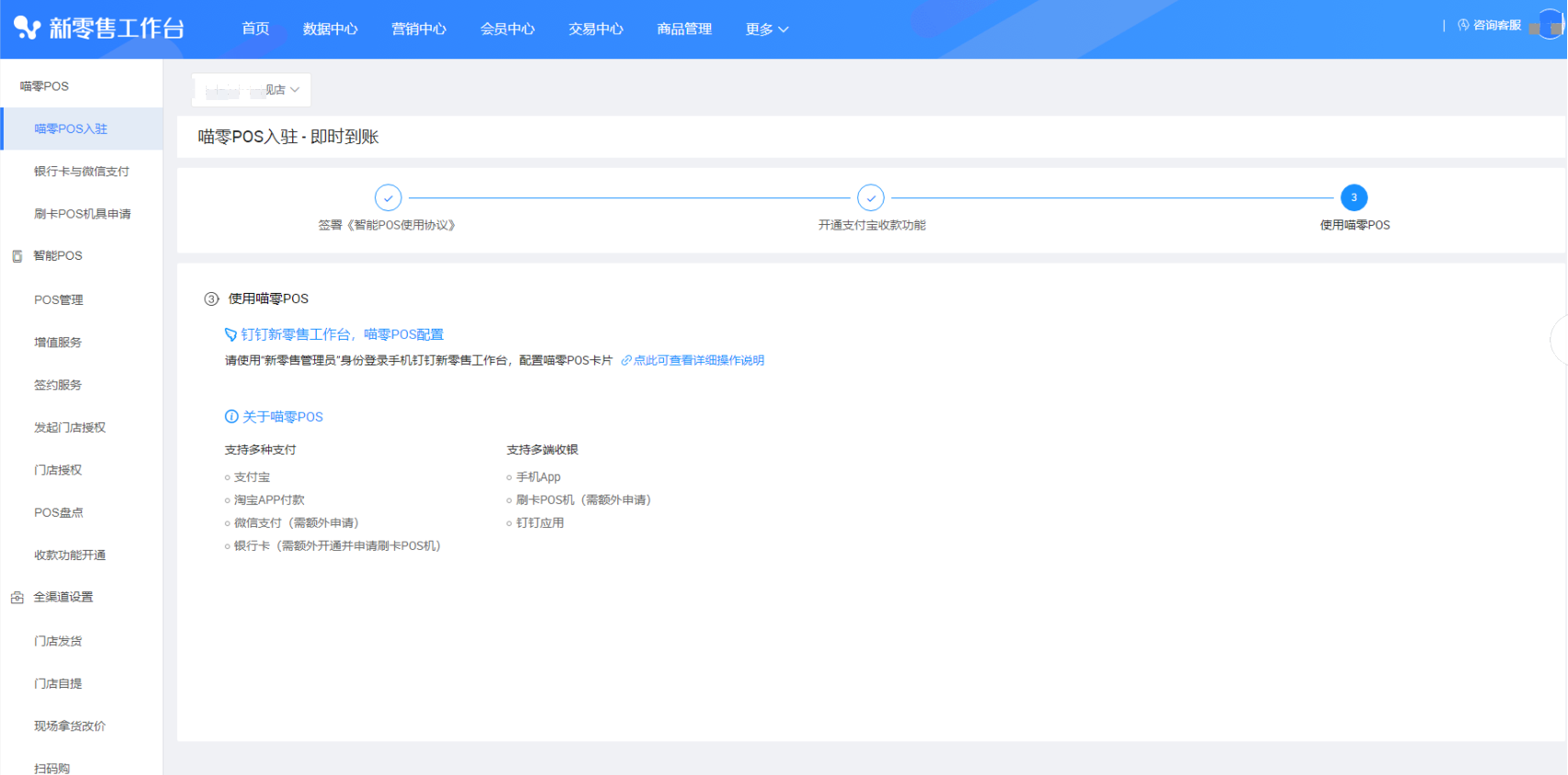Expand the 更多 menu in top navigation
Image resolution: width=1568 pixels, height=775 pixels.
pos(767,29)
